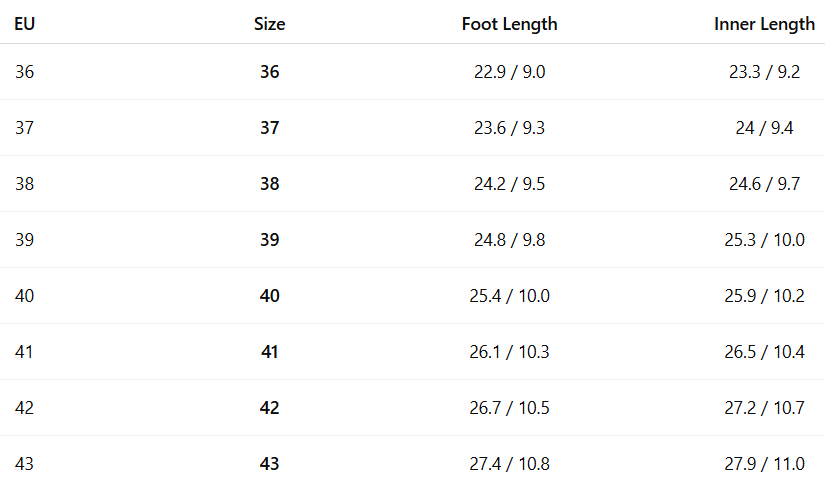Screen dimensions: 825x482
Task: Select bold size 36 cell
Action: [269, 72]
